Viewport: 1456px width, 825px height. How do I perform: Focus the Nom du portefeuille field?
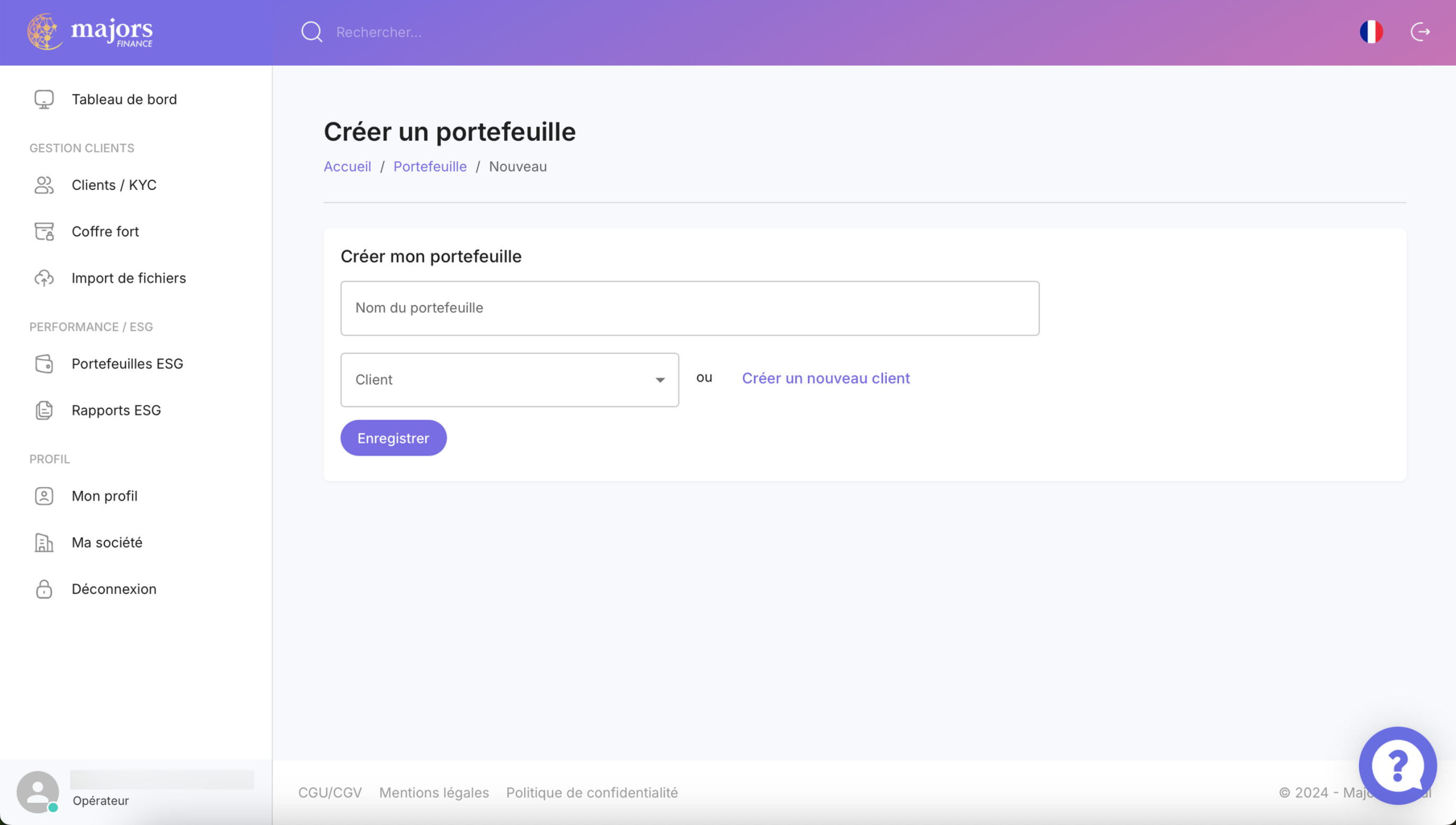[x=689, y=308]
